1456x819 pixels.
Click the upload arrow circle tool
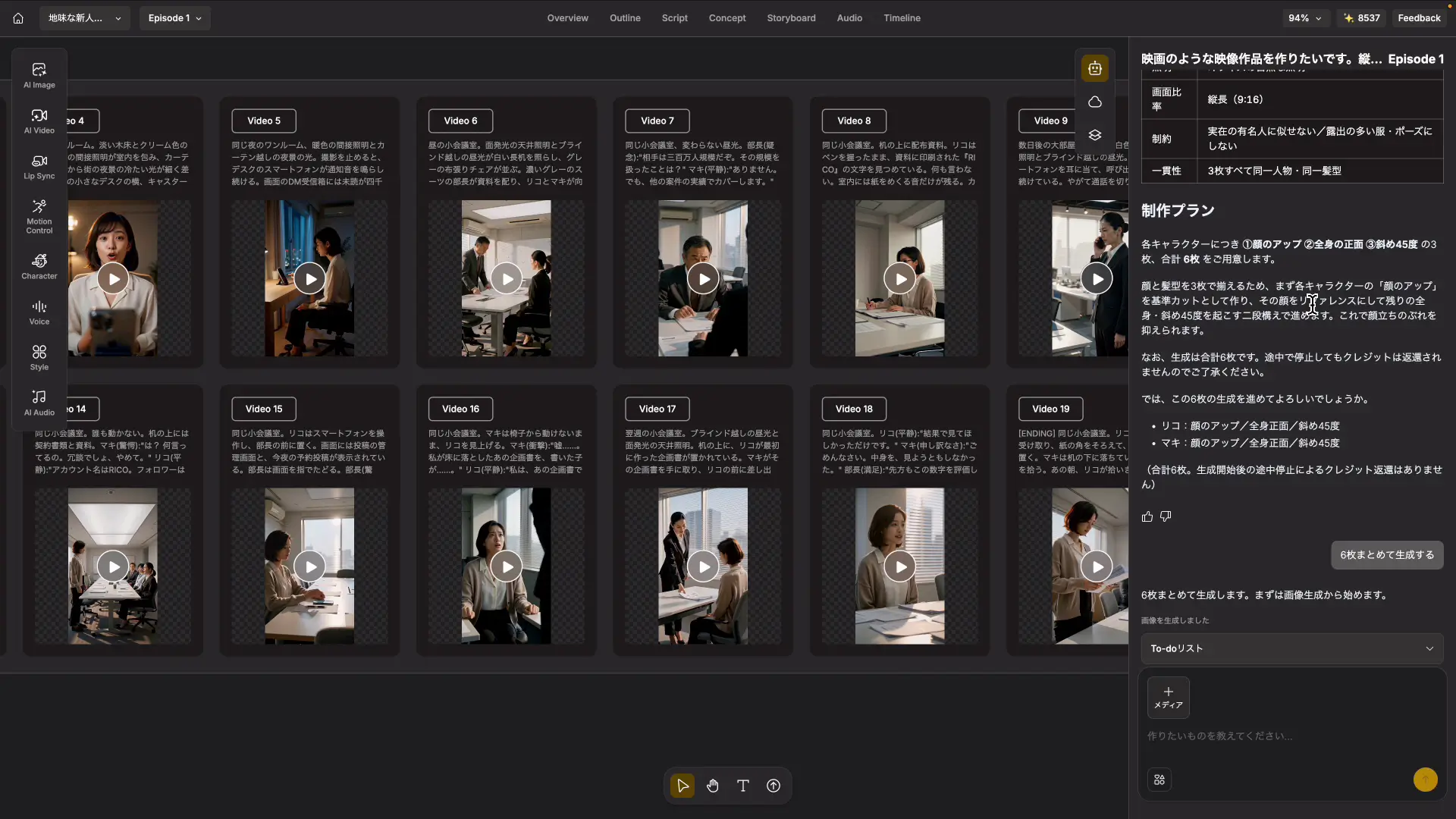[773, 786]
